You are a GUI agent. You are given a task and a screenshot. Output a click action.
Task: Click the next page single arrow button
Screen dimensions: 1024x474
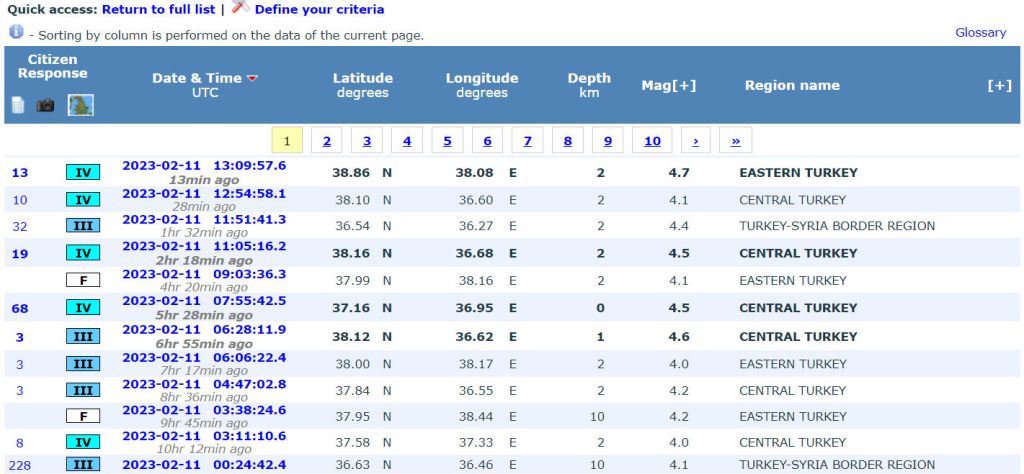[x=695, y=141]
